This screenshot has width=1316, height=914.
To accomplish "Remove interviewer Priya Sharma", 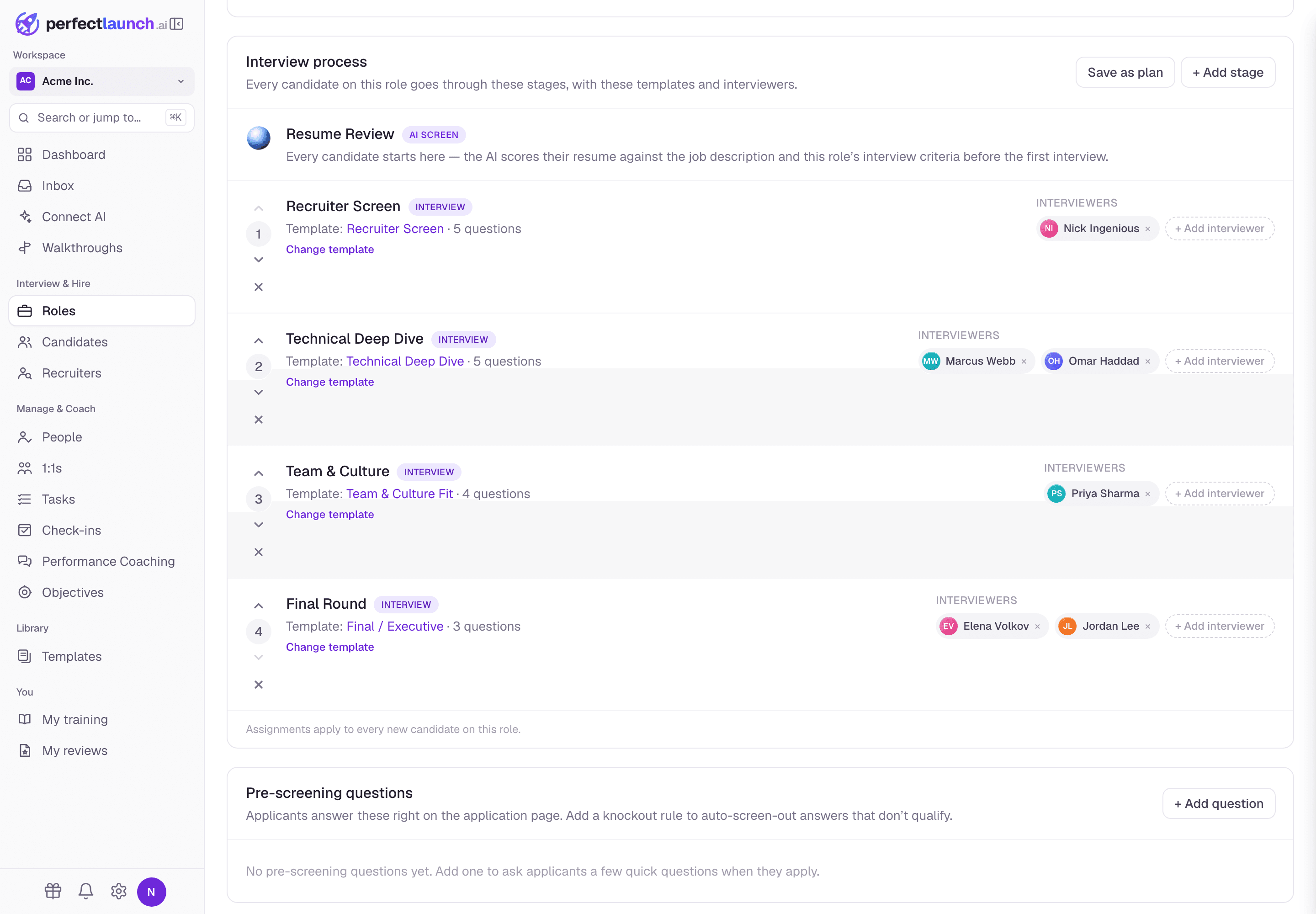I will tap(1148, 494).
